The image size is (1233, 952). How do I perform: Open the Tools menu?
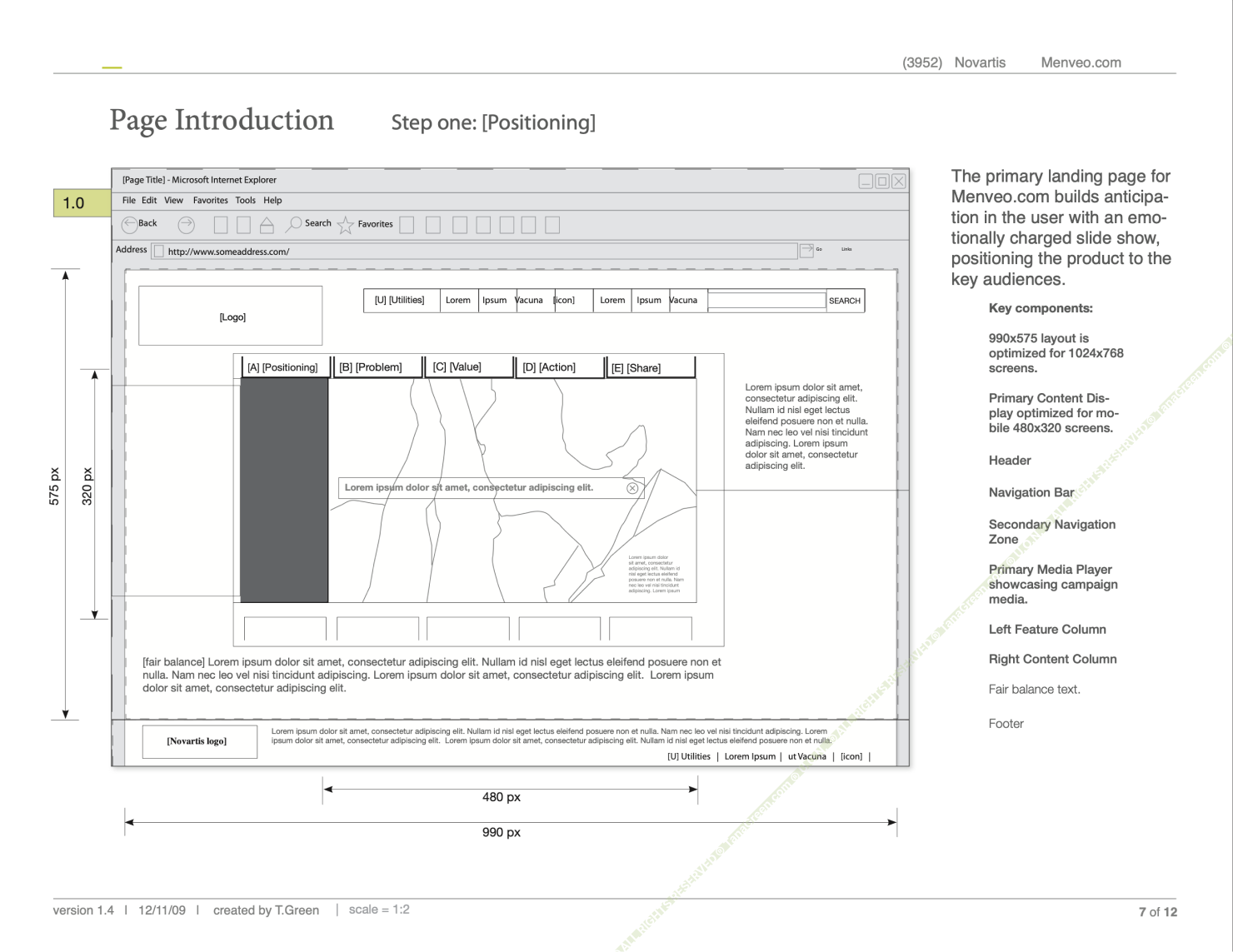pyautogui.click(x=245, y=201)
